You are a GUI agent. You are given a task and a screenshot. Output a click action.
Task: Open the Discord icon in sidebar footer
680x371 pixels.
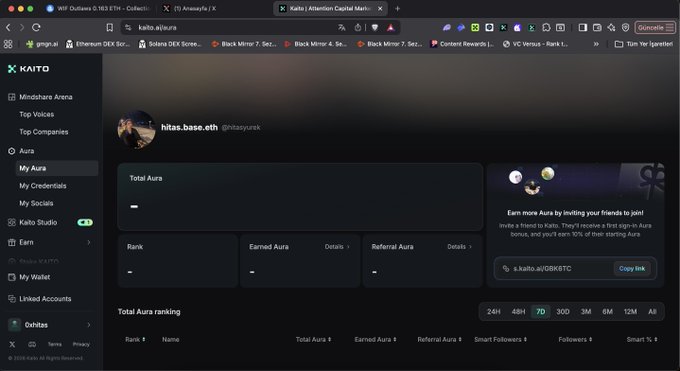pos(32,344)
